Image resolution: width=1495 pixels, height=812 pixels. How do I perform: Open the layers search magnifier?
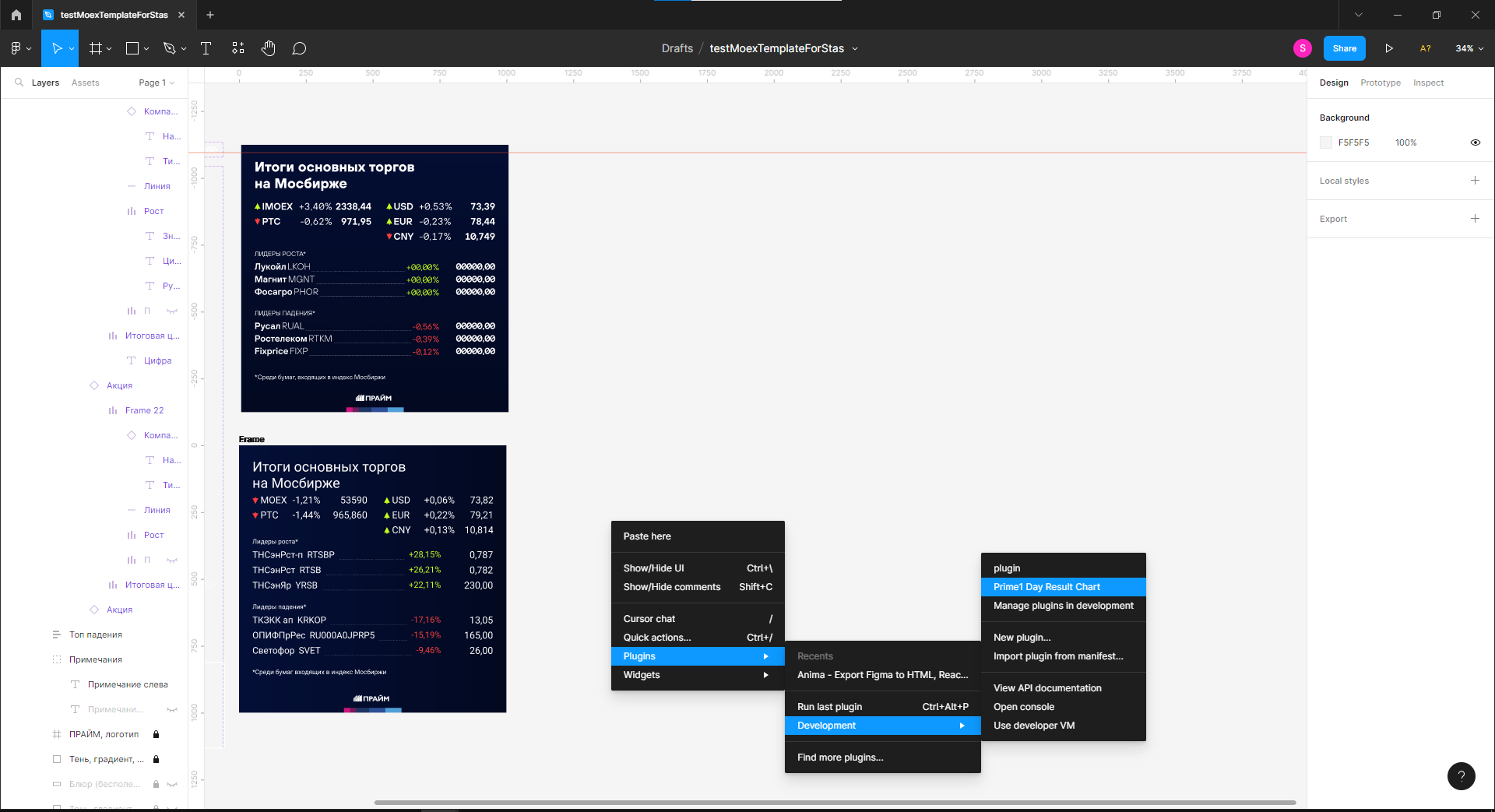point(19,83)
